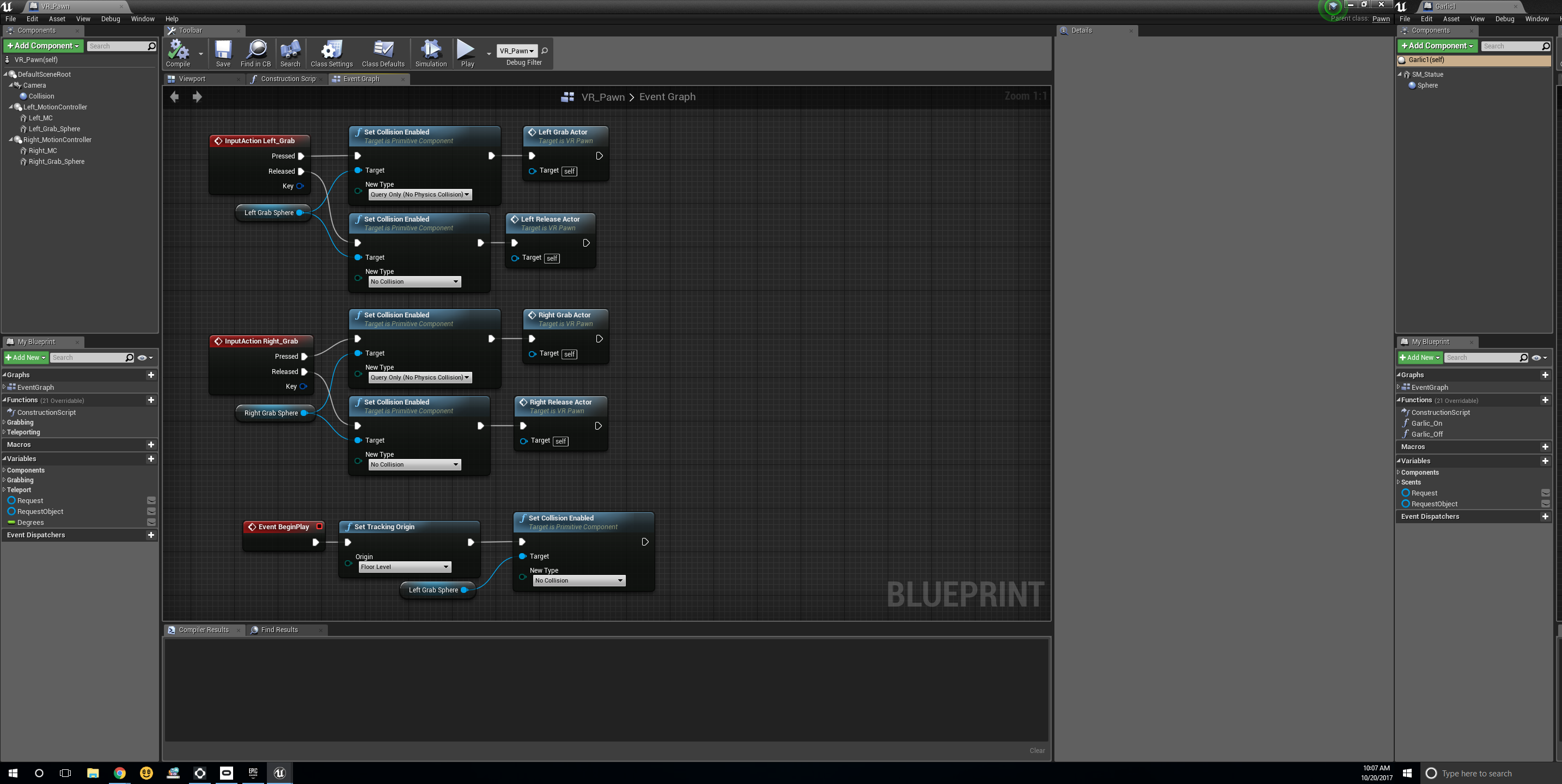The width and height of the screenshot is (1562, 784).
Task: Open Epic Games Launcher from taskbar
Action: pyautogui.click(x=253, y=773)
